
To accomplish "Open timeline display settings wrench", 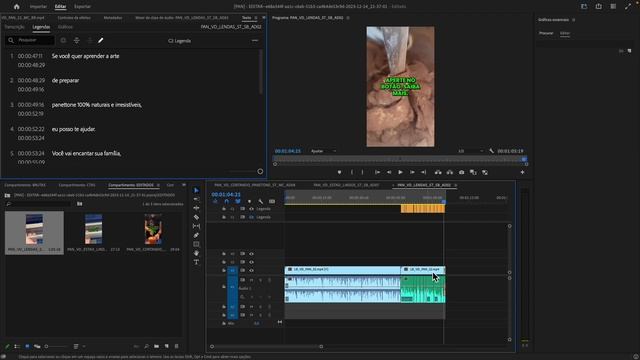I will click(260, 201).
